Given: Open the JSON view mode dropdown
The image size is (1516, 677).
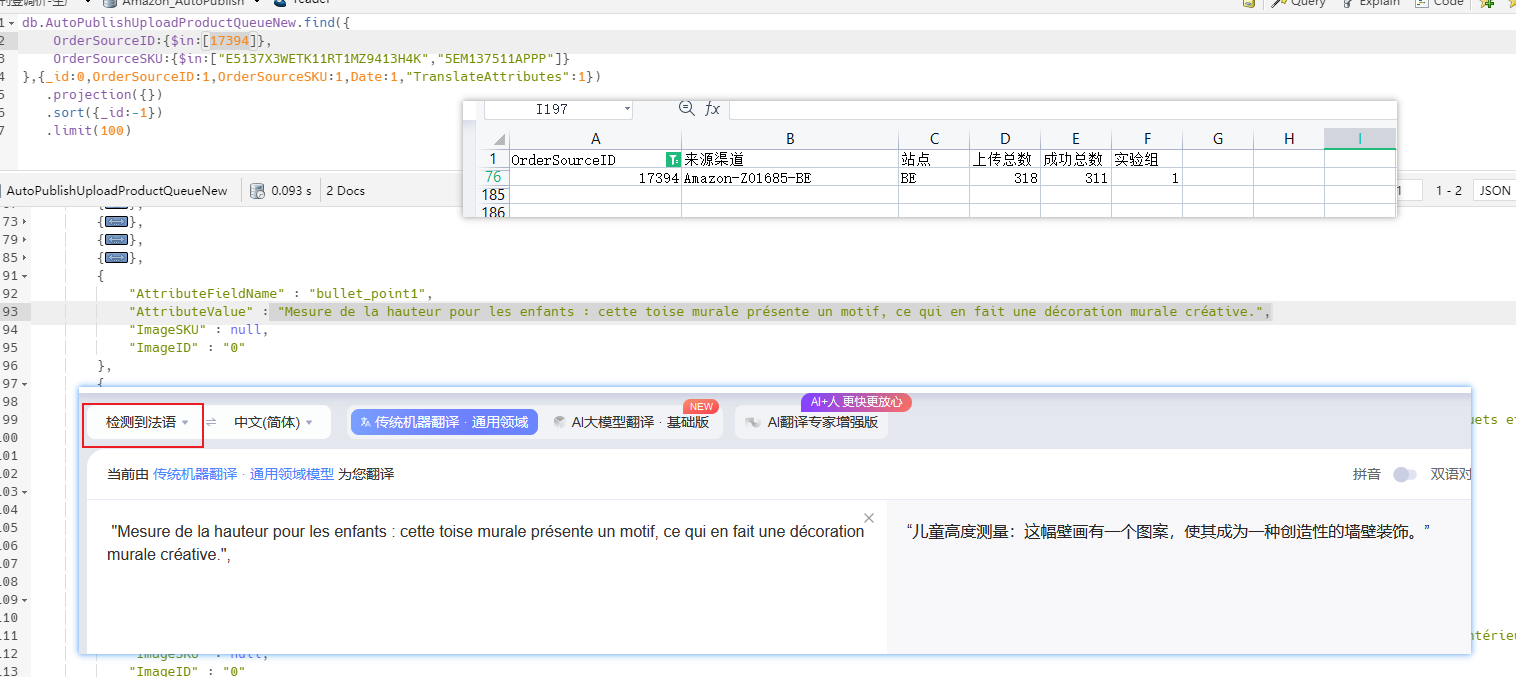Looking at the screenshot, I should click(1494, 190).
